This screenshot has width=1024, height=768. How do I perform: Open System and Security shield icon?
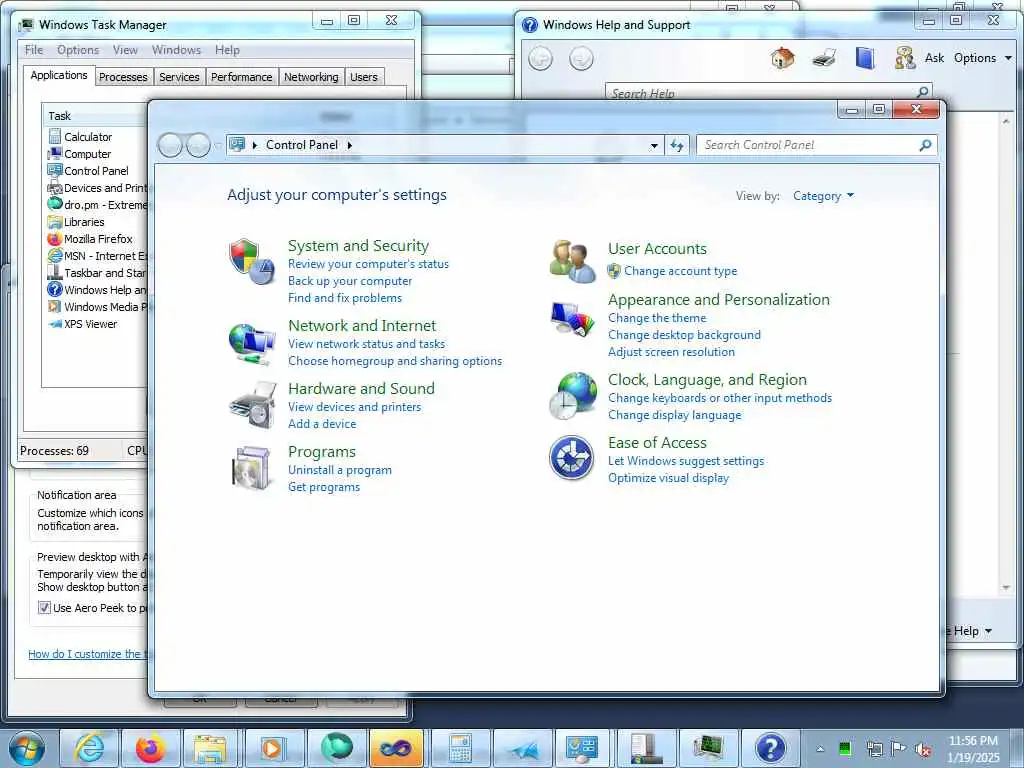(x=251, y=261)
